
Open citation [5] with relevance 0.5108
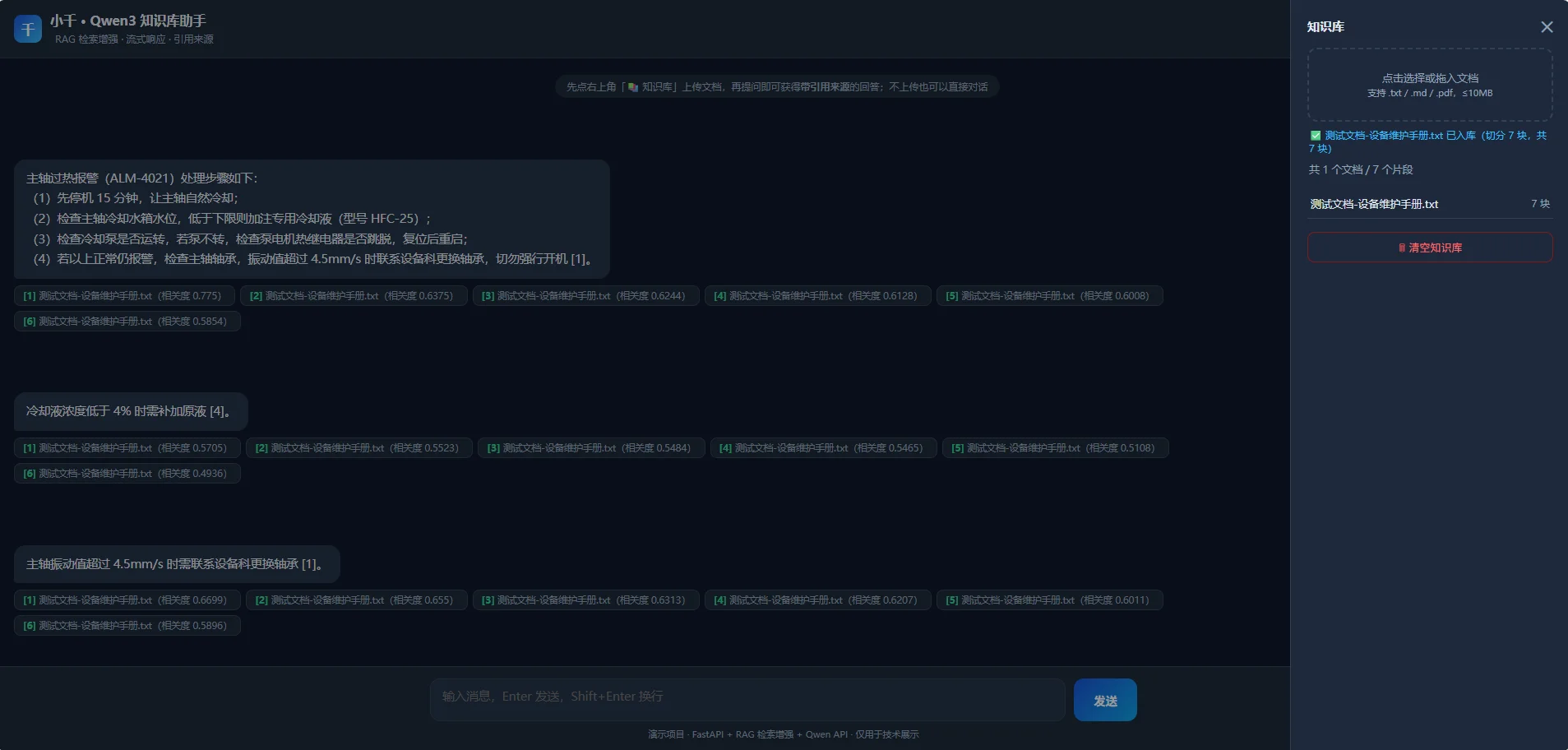tap(1055, 448)
